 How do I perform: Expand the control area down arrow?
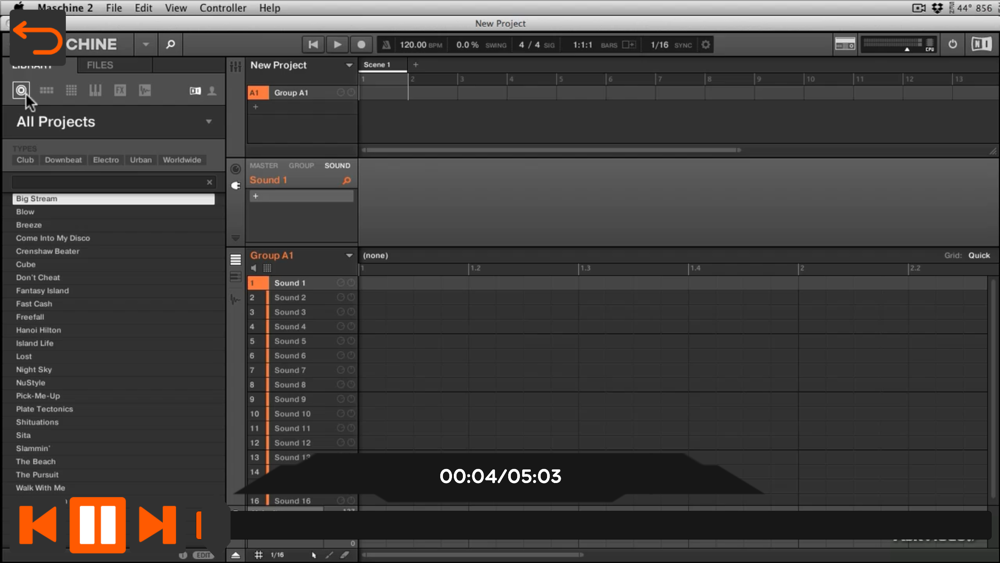coord(235,238)
